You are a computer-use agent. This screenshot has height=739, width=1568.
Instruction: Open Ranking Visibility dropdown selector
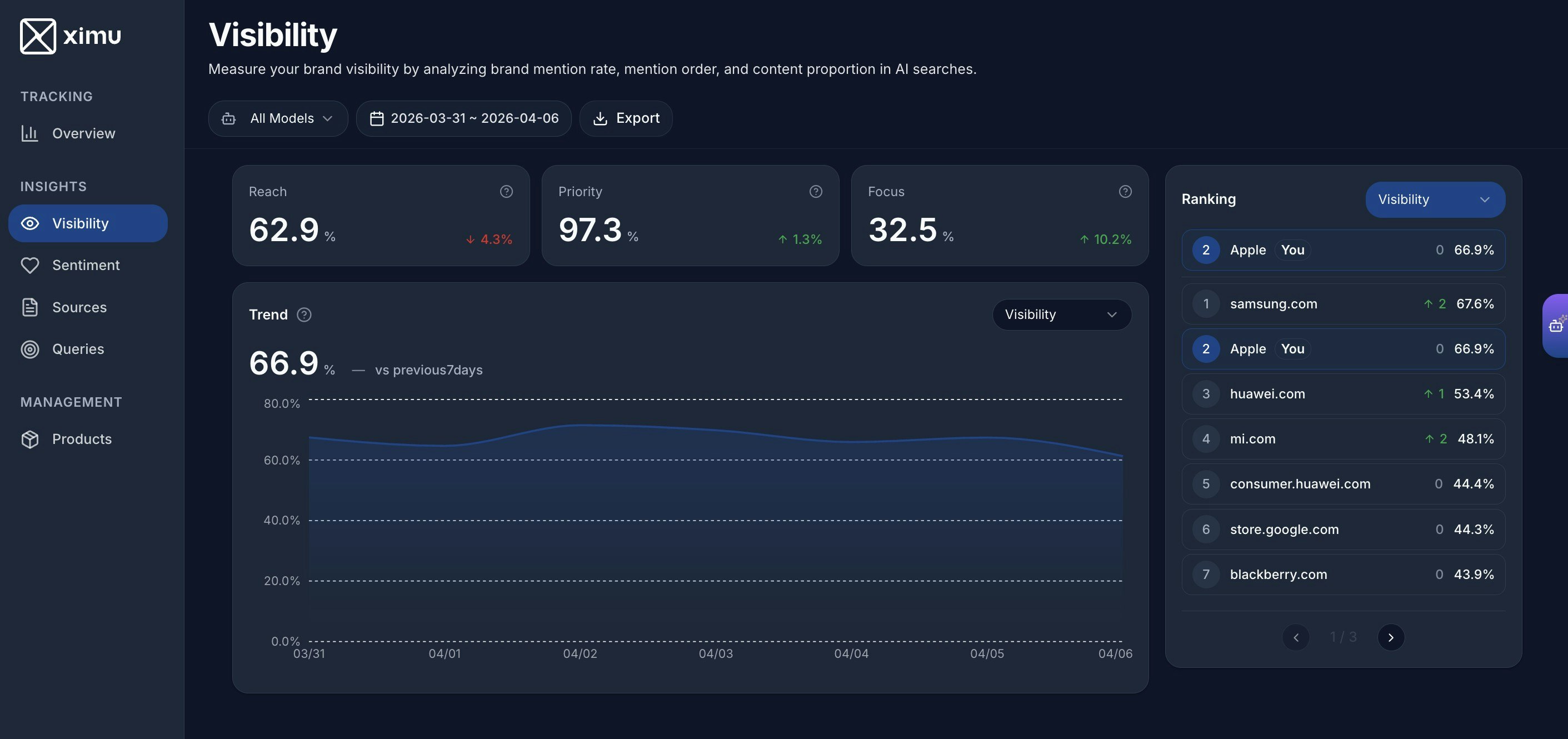(1435, 199)
